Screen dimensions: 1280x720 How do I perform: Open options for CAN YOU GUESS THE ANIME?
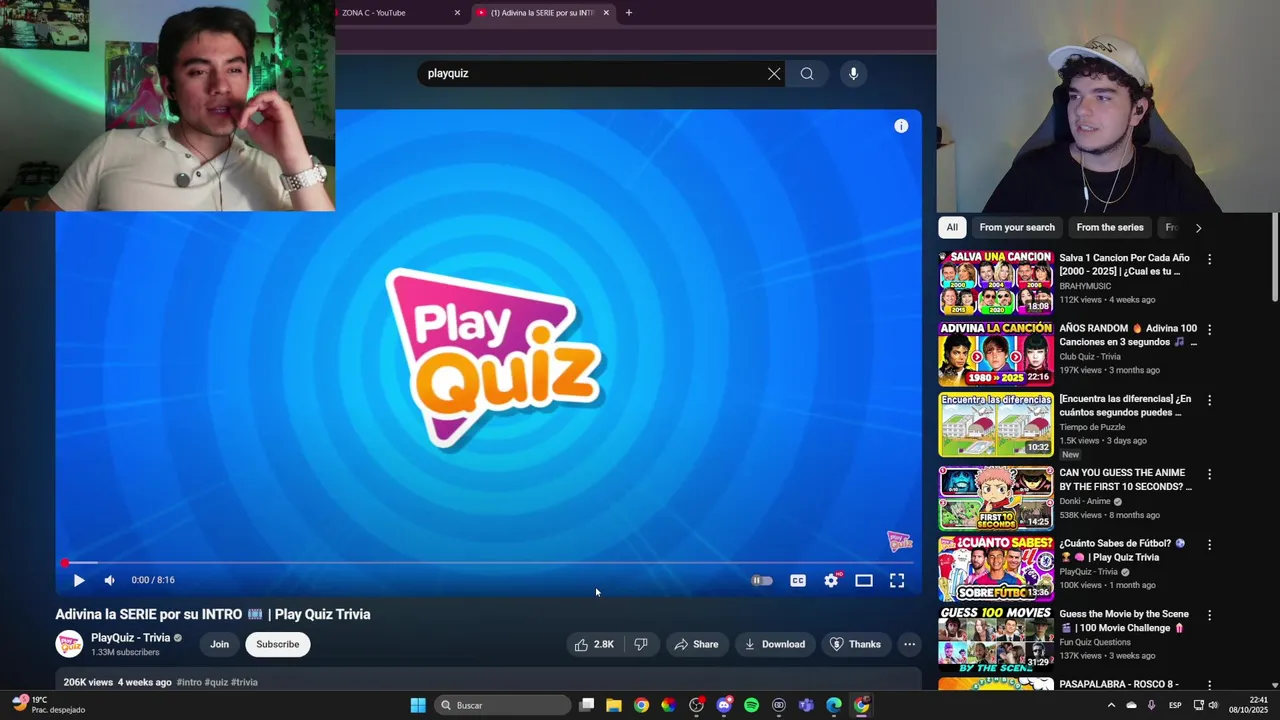(x=1209, y=474)
